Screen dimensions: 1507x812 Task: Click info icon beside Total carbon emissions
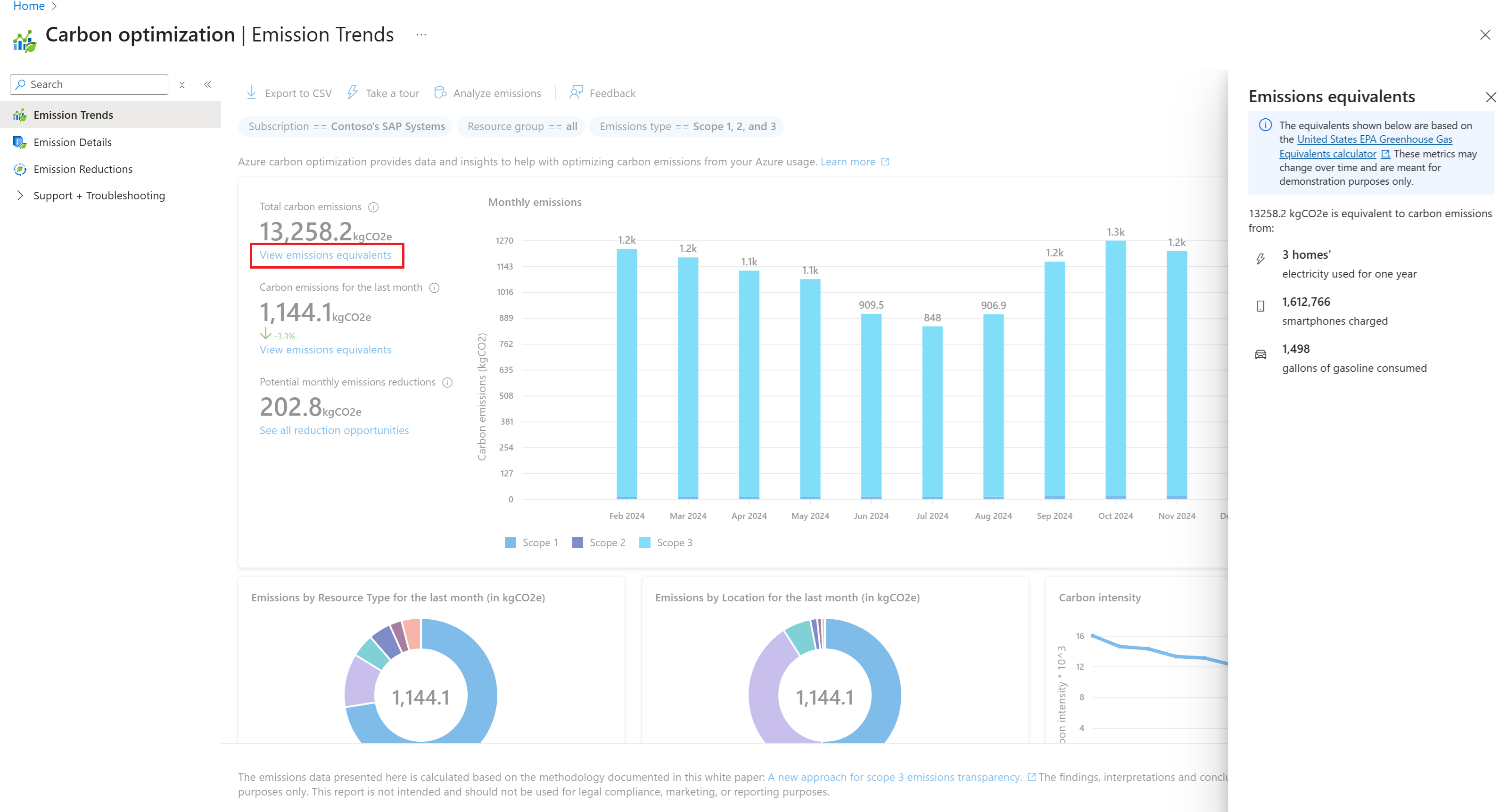[x=373, y=207]
